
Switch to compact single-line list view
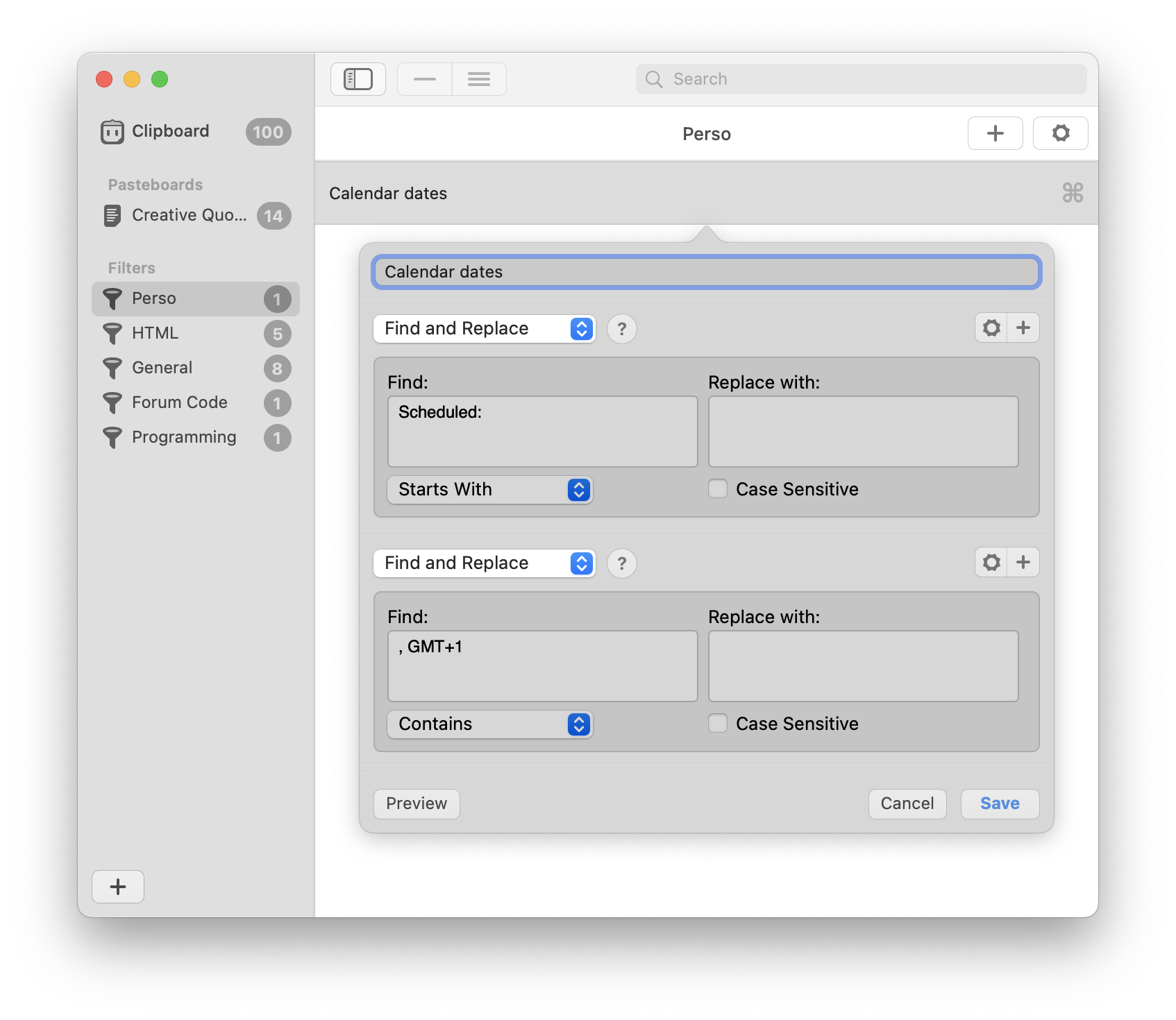tap(424, 79)
